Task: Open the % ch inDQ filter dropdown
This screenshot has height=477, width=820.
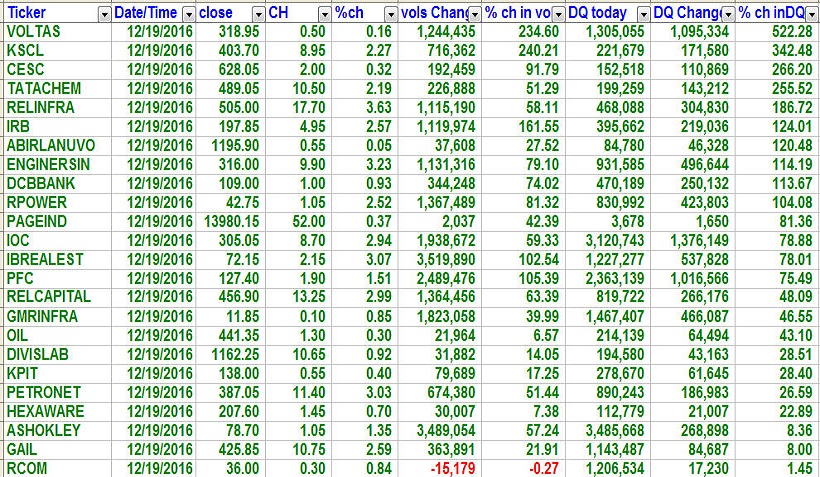Action: pyautogui.click(x=811, y=13)
